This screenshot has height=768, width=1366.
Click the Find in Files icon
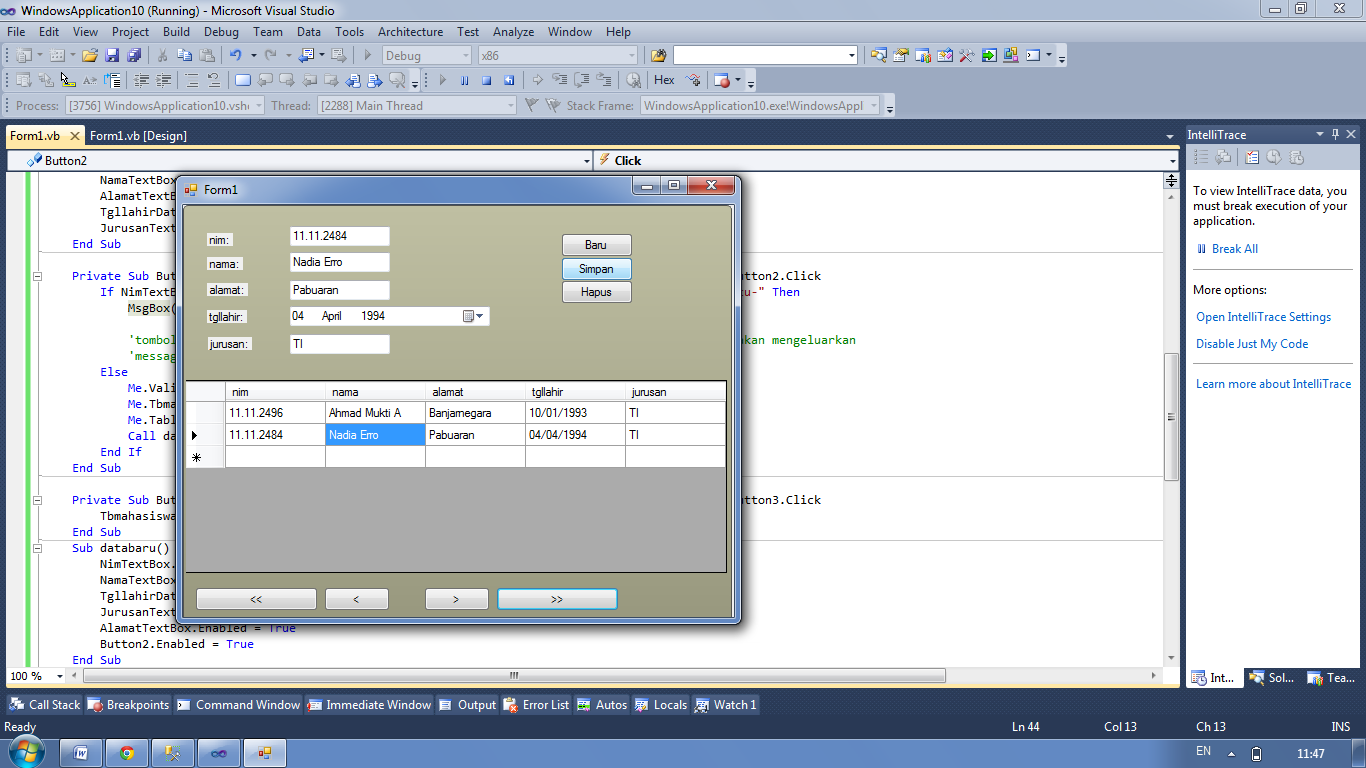pyautogui.click(x=659, y=55)
